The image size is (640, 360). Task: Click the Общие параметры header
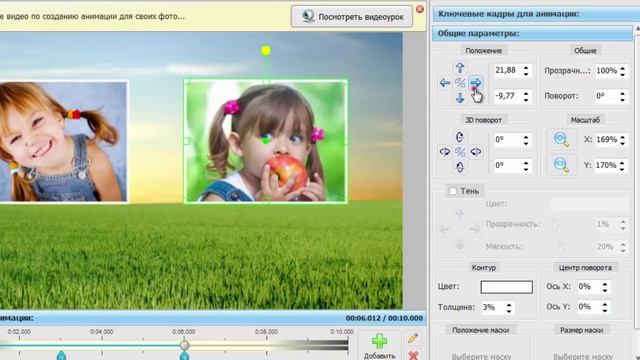(x=533, y=33)
